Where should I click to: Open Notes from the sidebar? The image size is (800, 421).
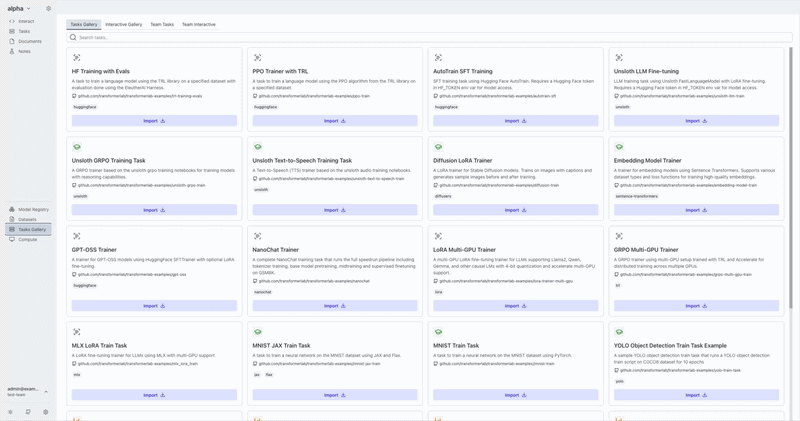(x=24, y=51)
